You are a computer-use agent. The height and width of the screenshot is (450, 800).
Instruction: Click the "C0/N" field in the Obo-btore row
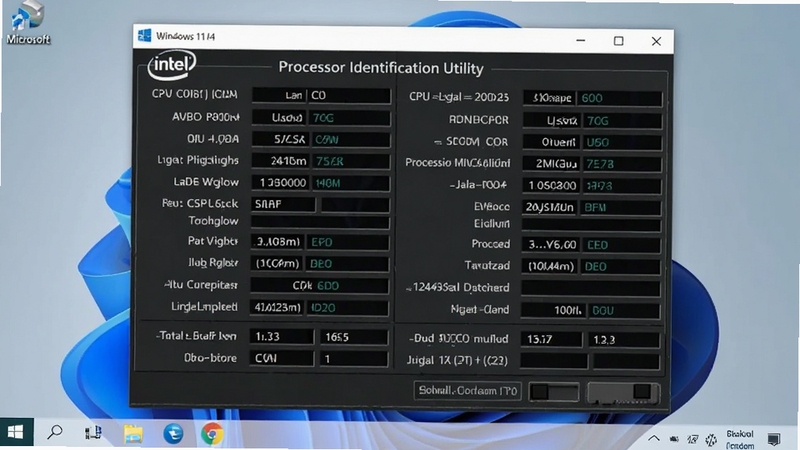(282, 359)
